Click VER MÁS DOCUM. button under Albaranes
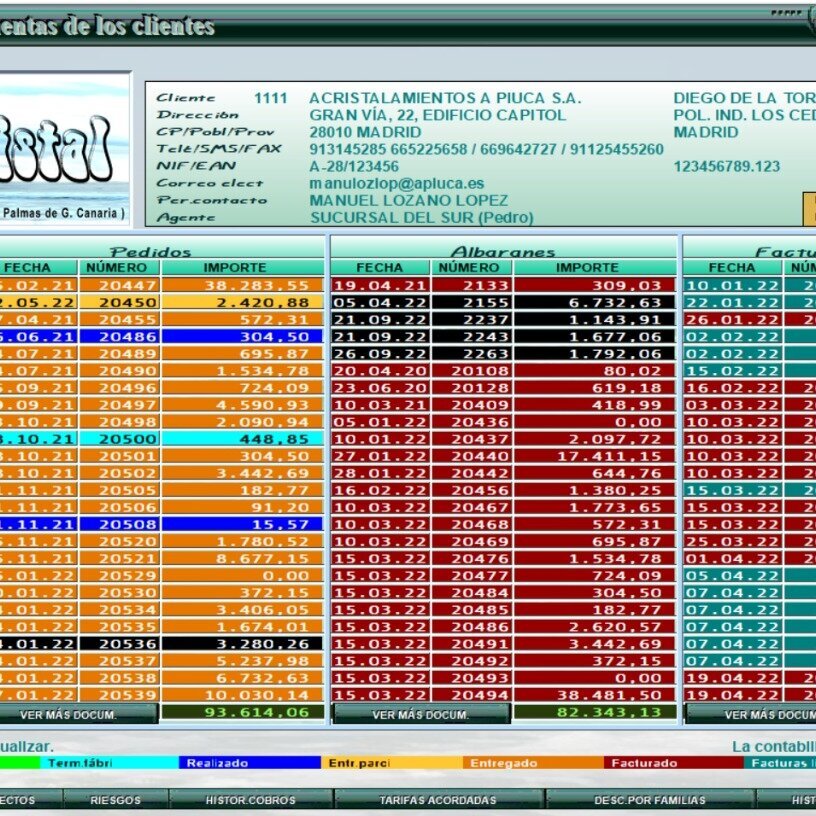This screenshot has height=816, width=816. (x=421, y=715)
